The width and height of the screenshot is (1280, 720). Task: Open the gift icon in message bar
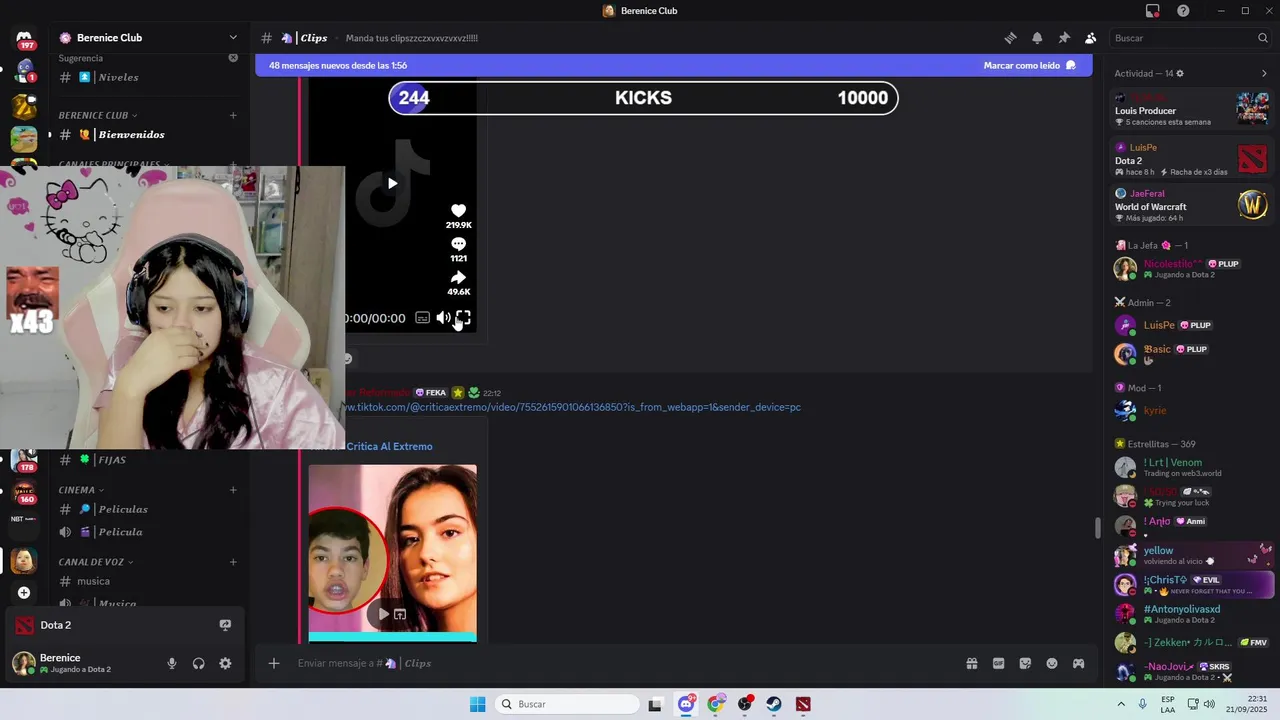[971, 663]
